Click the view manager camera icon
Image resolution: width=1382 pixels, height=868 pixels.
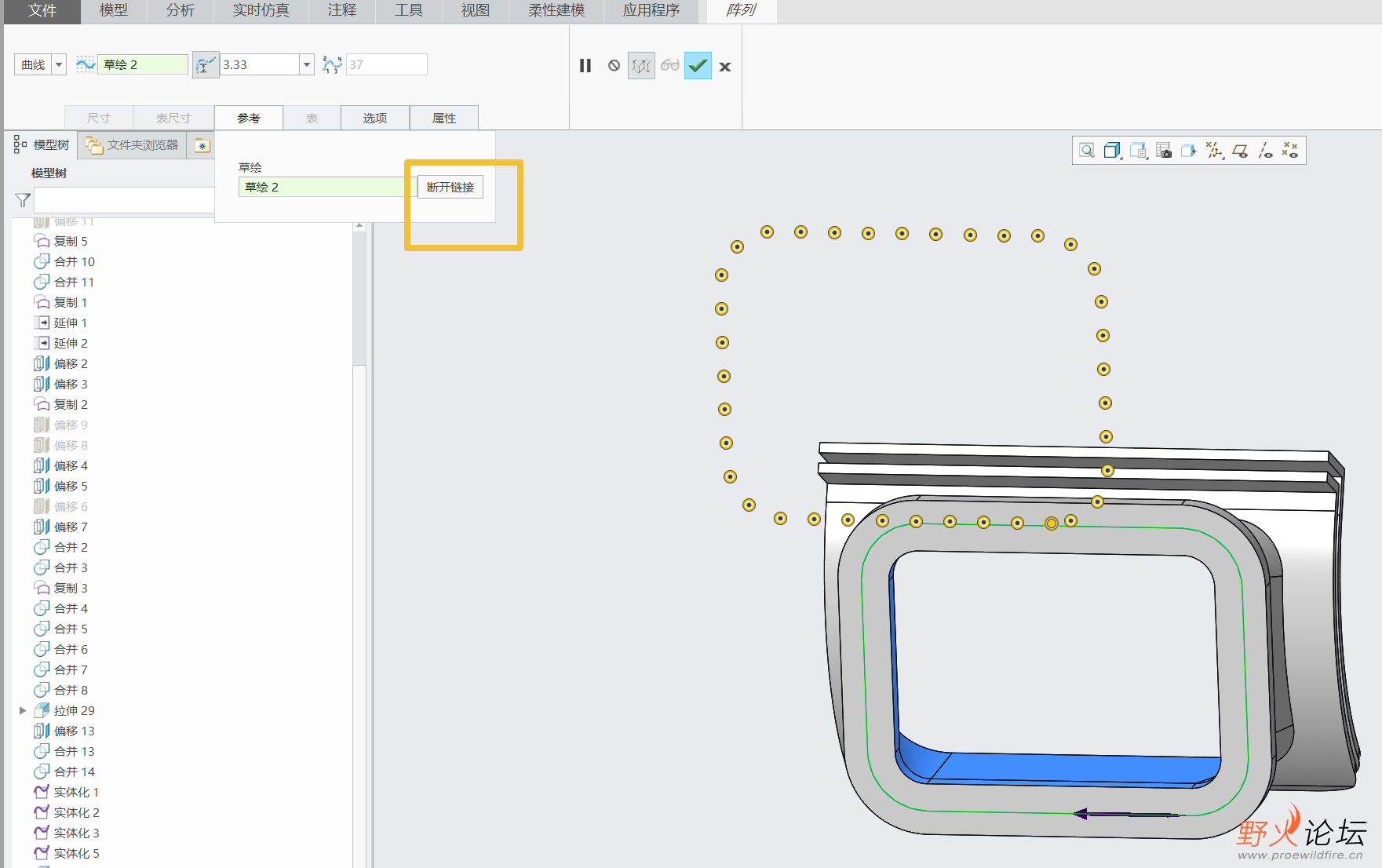[1164, 151]
